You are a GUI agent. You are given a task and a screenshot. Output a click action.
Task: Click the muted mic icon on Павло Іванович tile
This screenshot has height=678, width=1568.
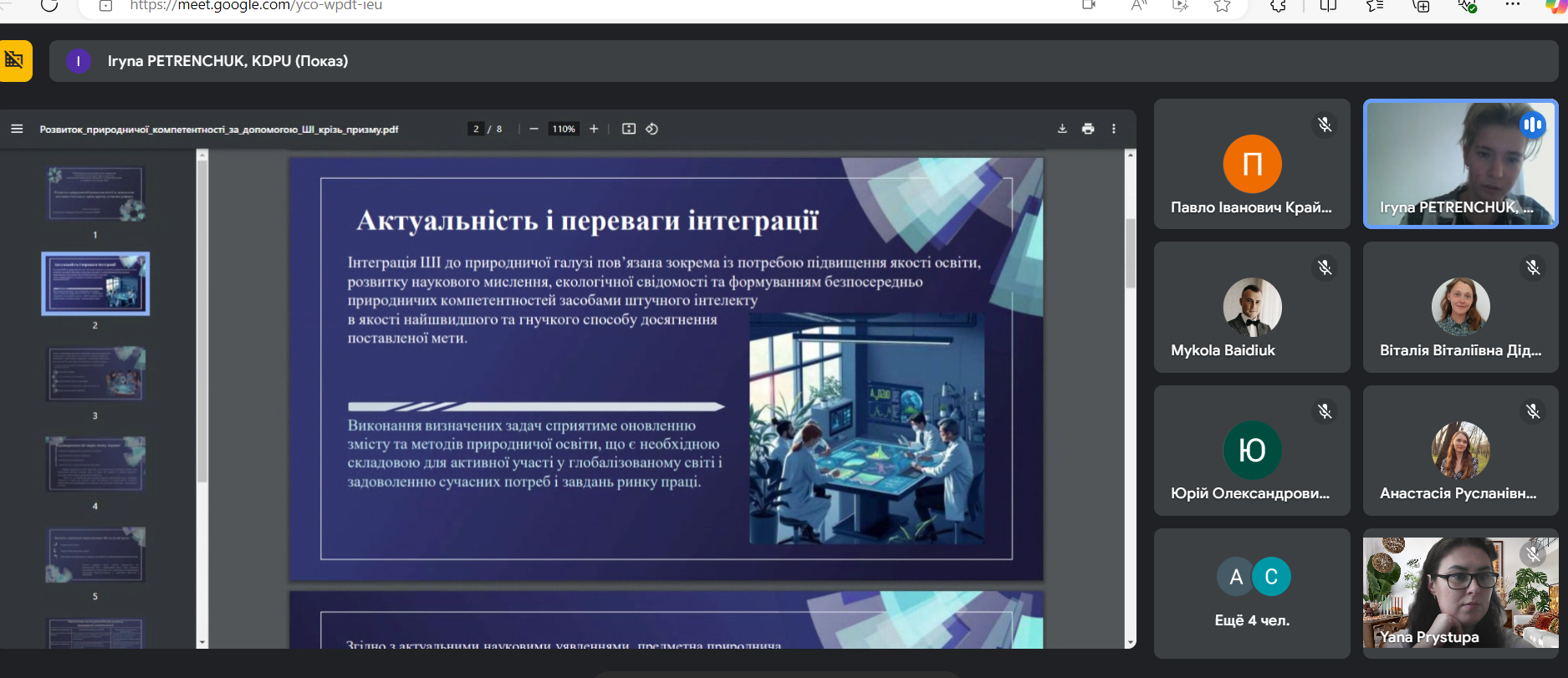1325,125
